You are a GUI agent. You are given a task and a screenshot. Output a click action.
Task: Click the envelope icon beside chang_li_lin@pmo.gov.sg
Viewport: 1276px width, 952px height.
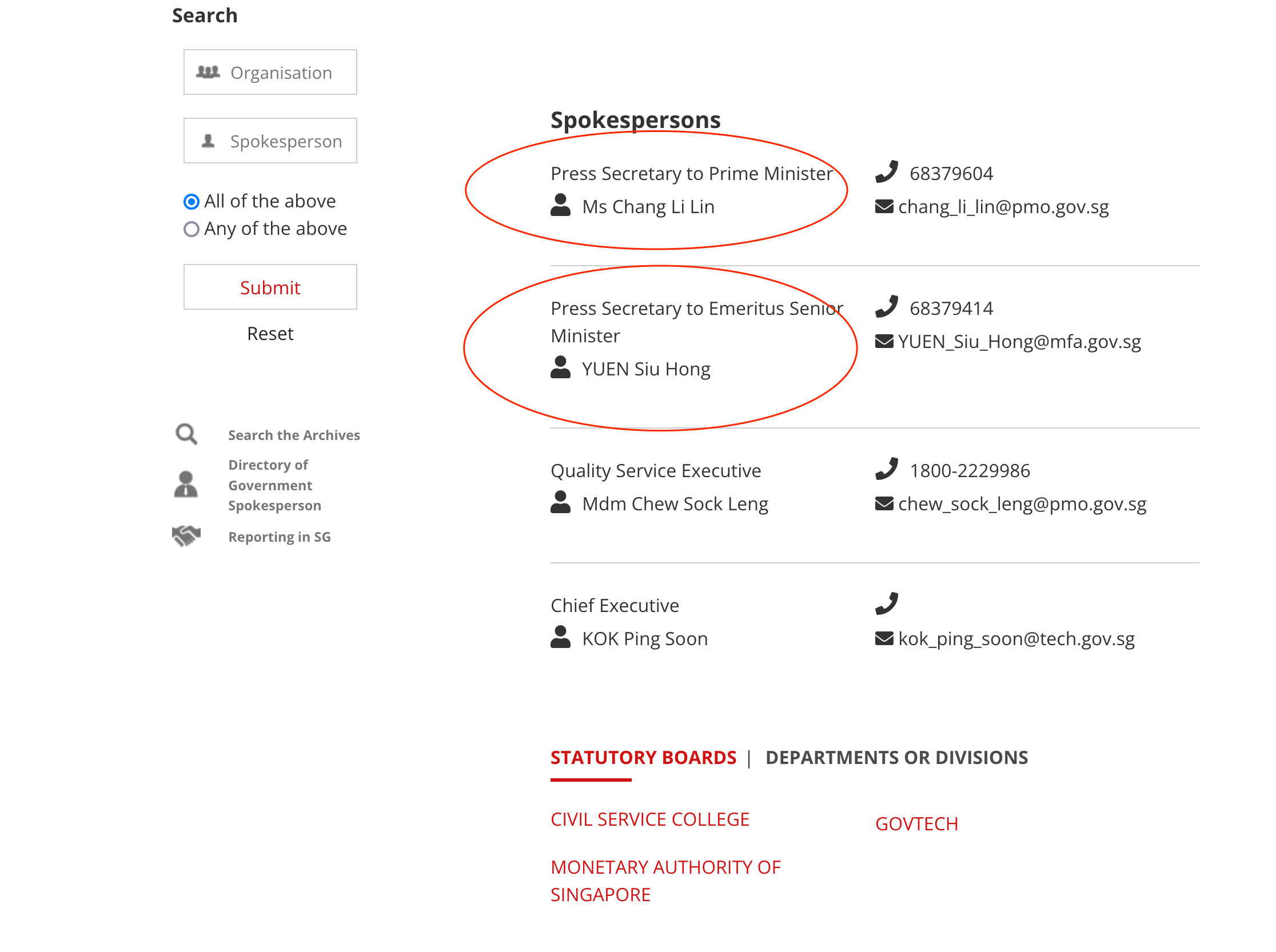pos(884,206)
